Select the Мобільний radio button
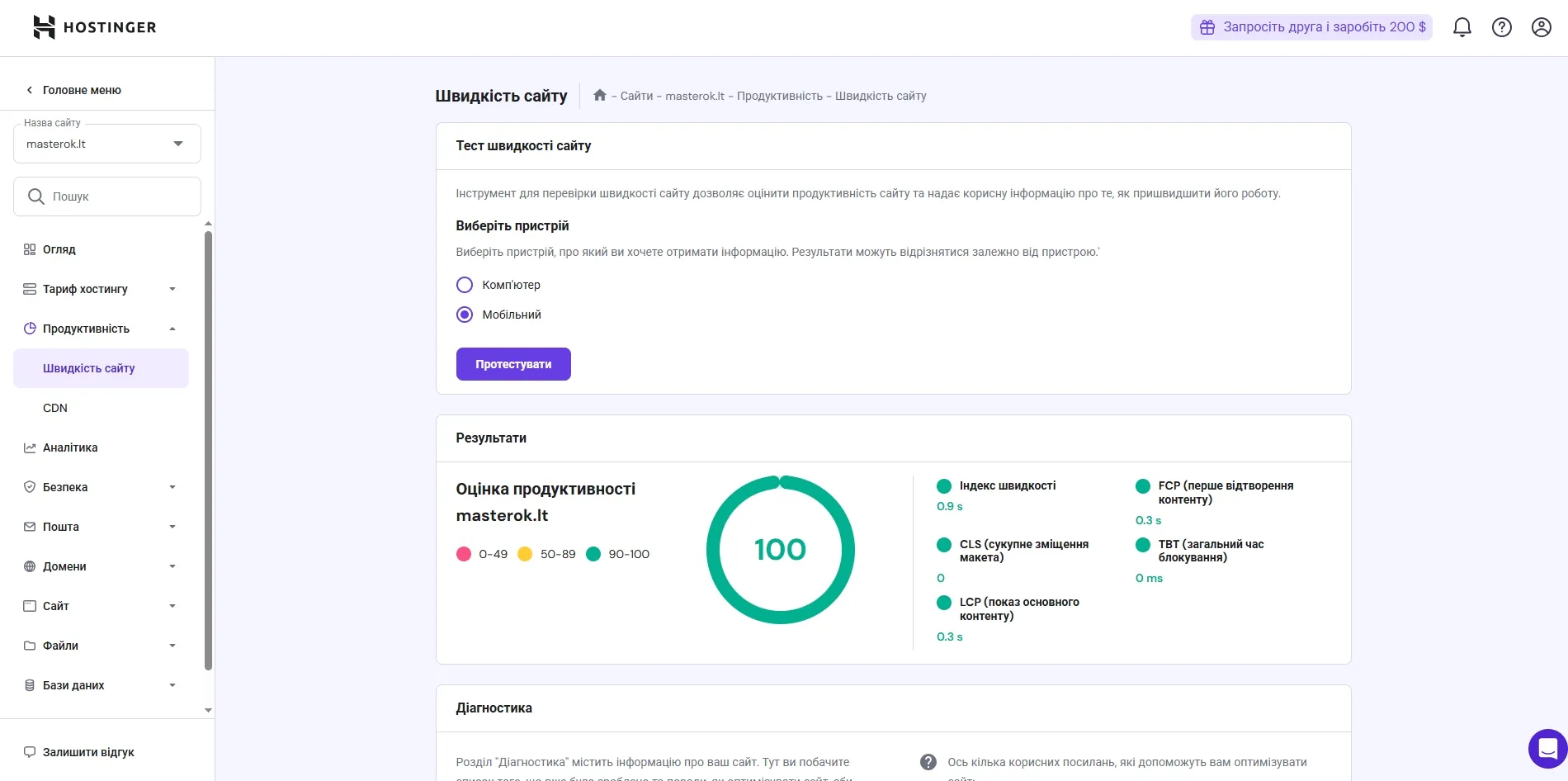This screenshot has height=781, width=1568. (465, 315)
